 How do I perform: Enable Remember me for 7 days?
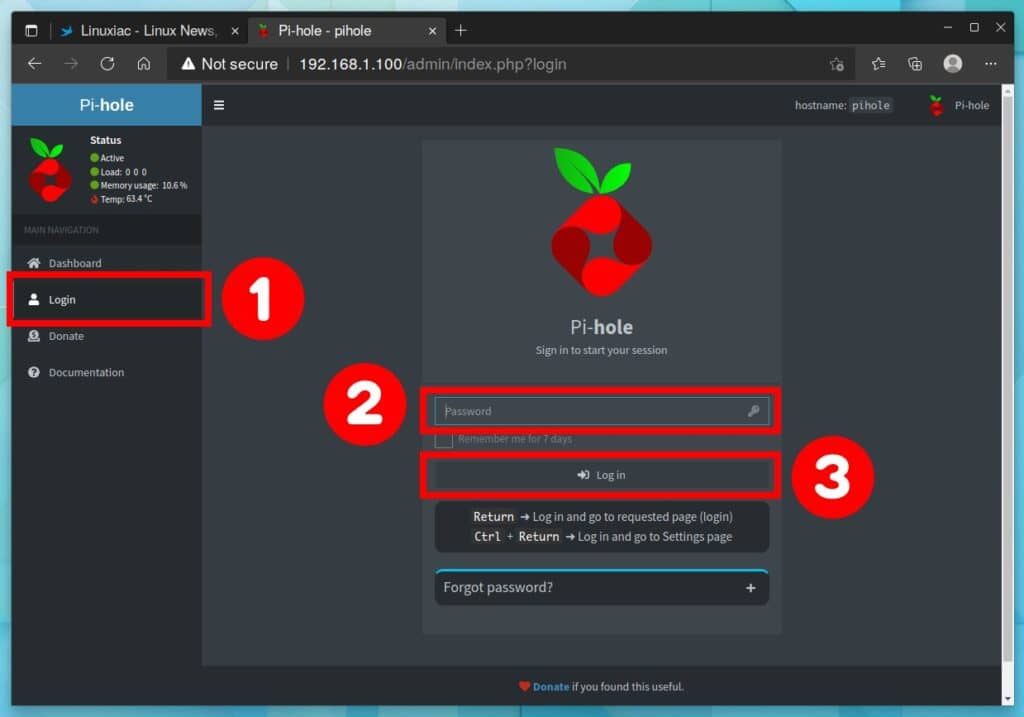pos(443,439)
